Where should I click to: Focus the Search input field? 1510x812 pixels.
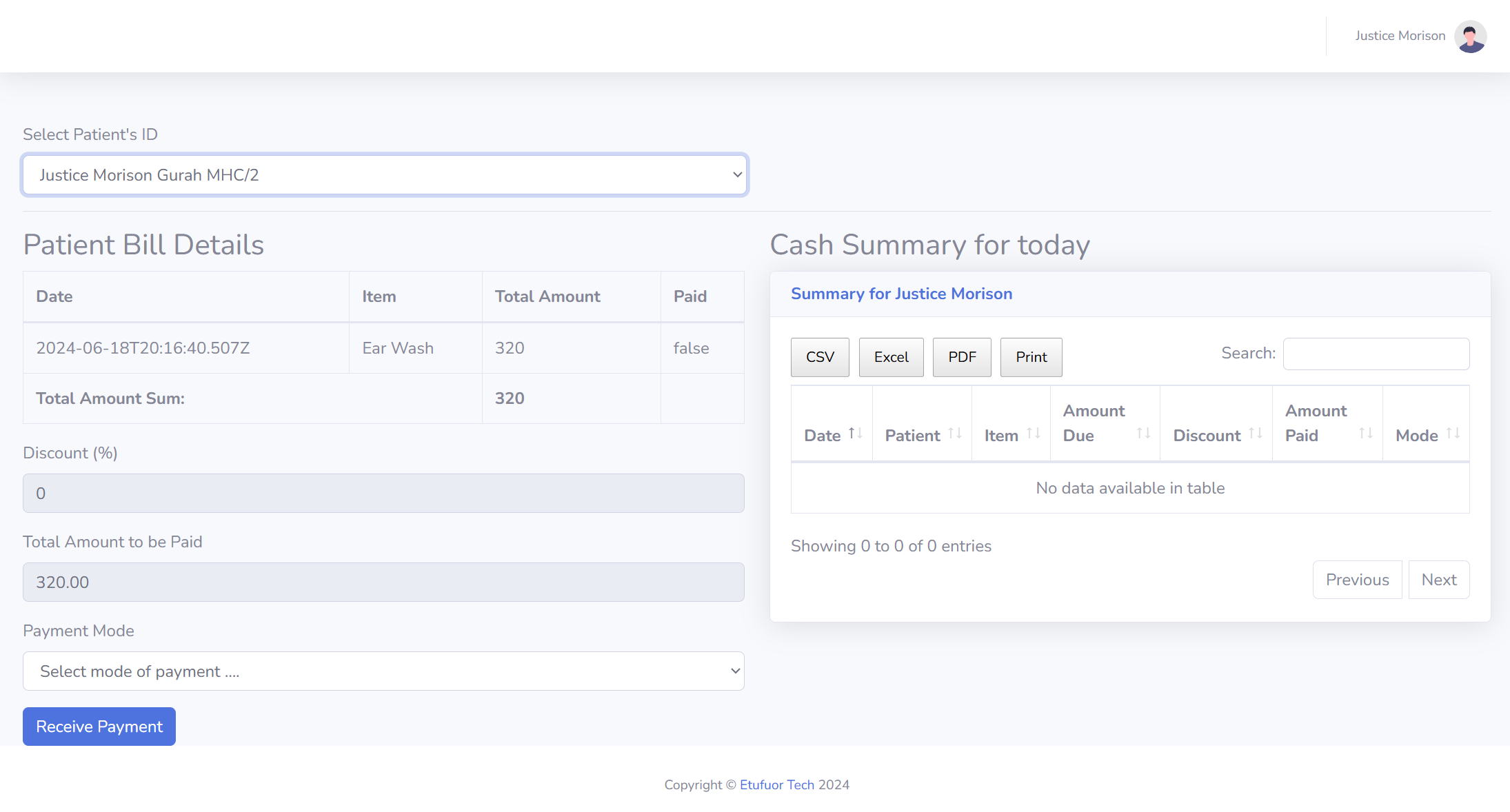1376,354
